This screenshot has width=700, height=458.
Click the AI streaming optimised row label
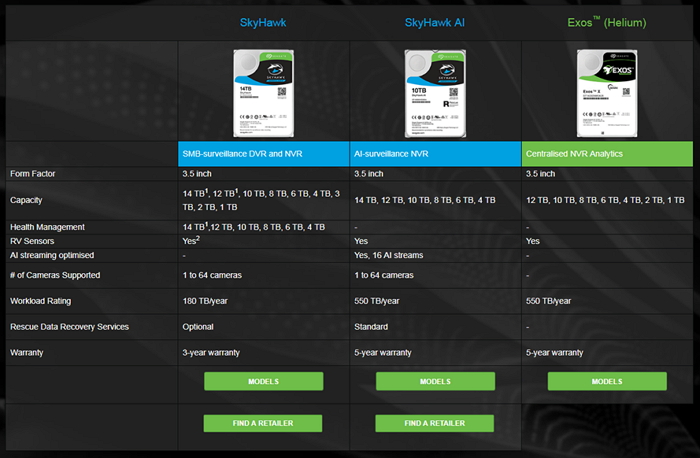pyautogui.click(x=52, y=255)
